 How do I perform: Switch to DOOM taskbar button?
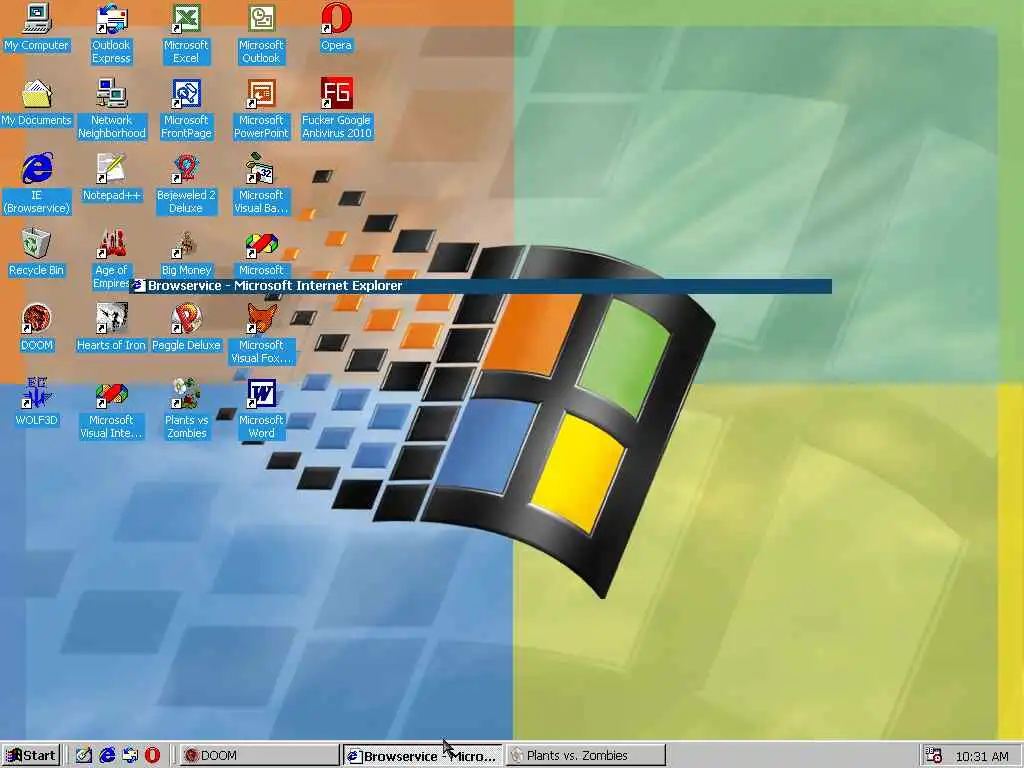tap(259, 756)
